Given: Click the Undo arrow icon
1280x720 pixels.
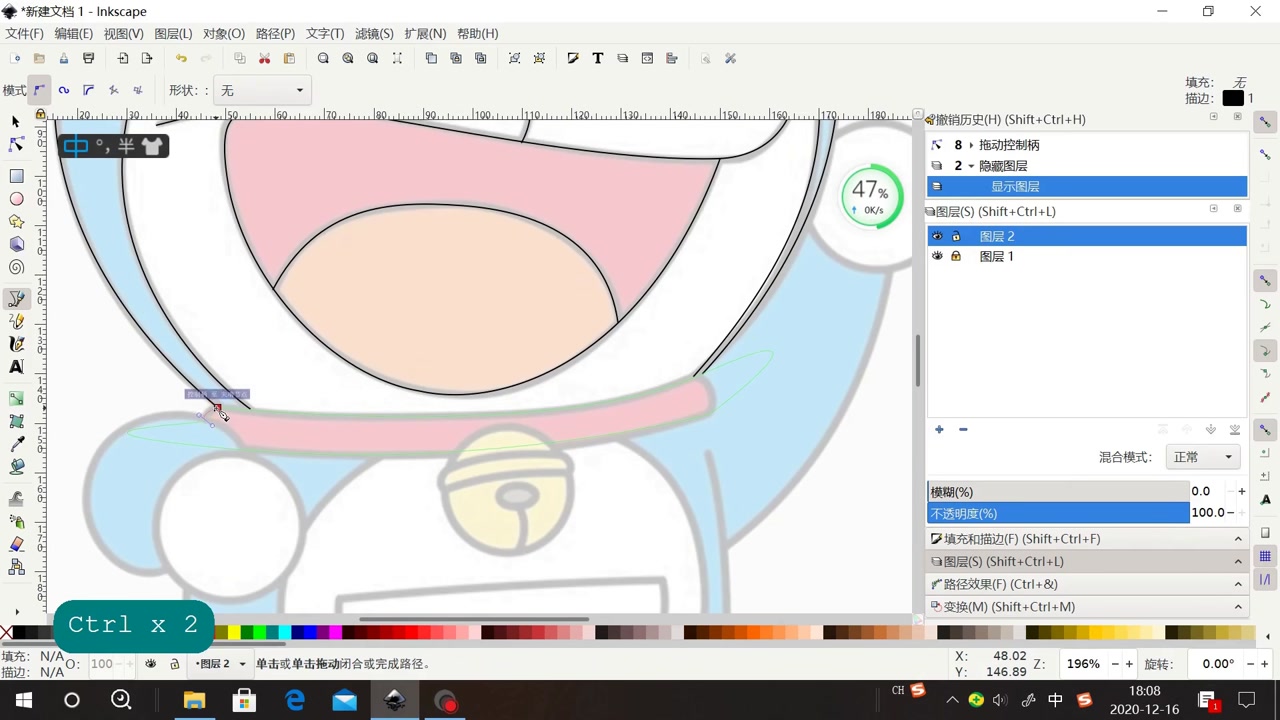Looking at the screenshot, I should click(x=181, y=58).
